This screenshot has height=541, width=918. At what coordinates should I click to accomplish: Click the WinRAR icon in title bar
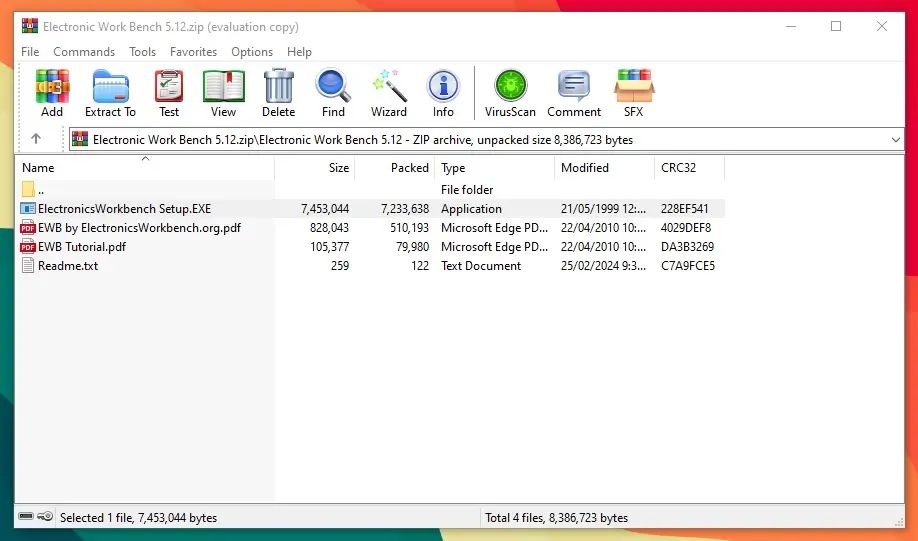(x=30, y=26)
